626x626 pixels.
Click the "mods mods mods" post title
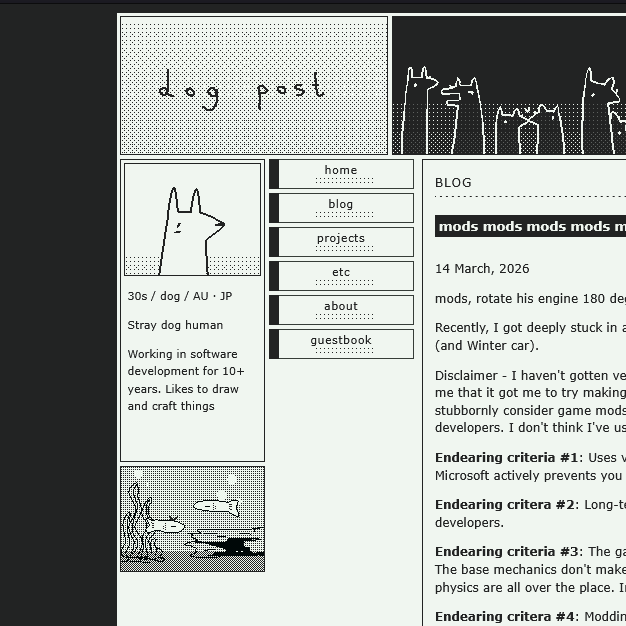[531, 226]
